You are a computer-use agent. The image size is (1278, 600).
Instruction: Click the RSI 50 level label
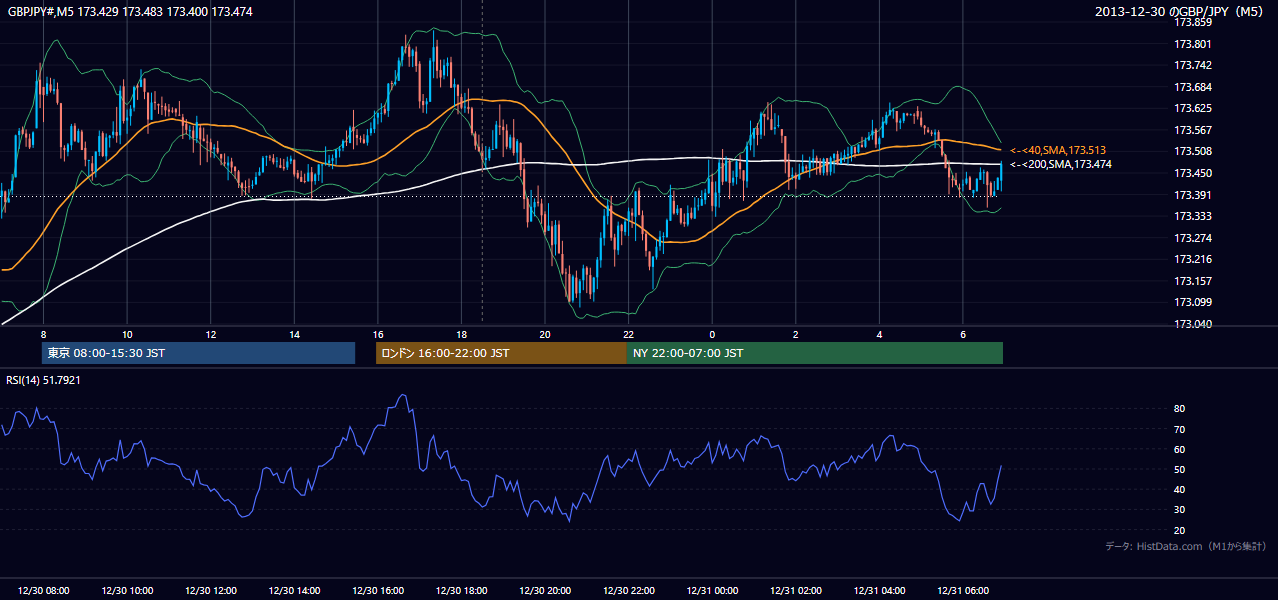point(1180,469)
